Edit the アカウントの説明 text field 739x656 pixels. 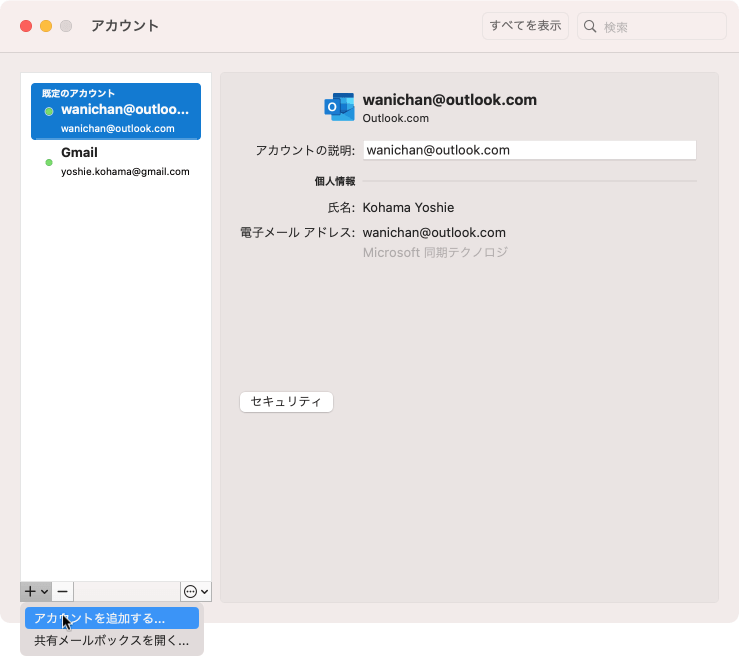tap(529, 150)
